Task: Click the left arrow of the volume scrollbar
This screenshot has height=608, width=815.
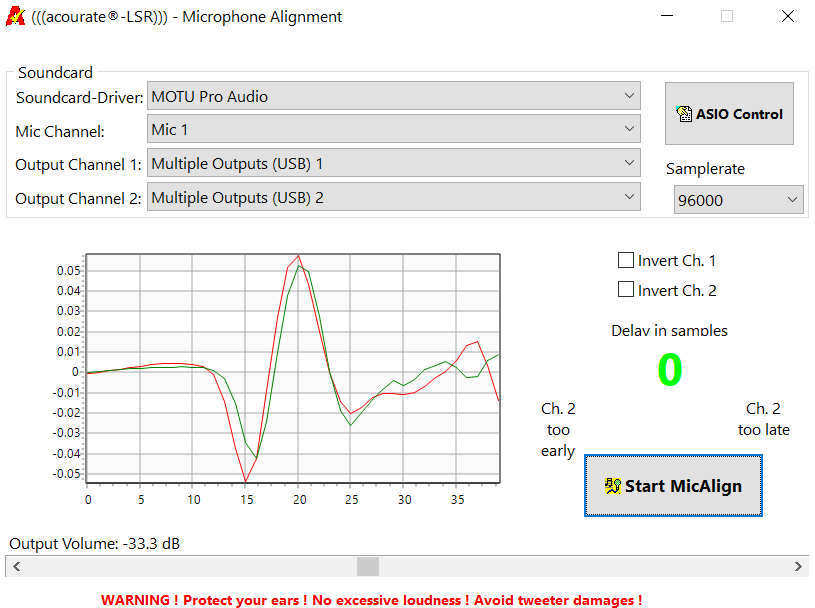Action: tap(16, 566)
